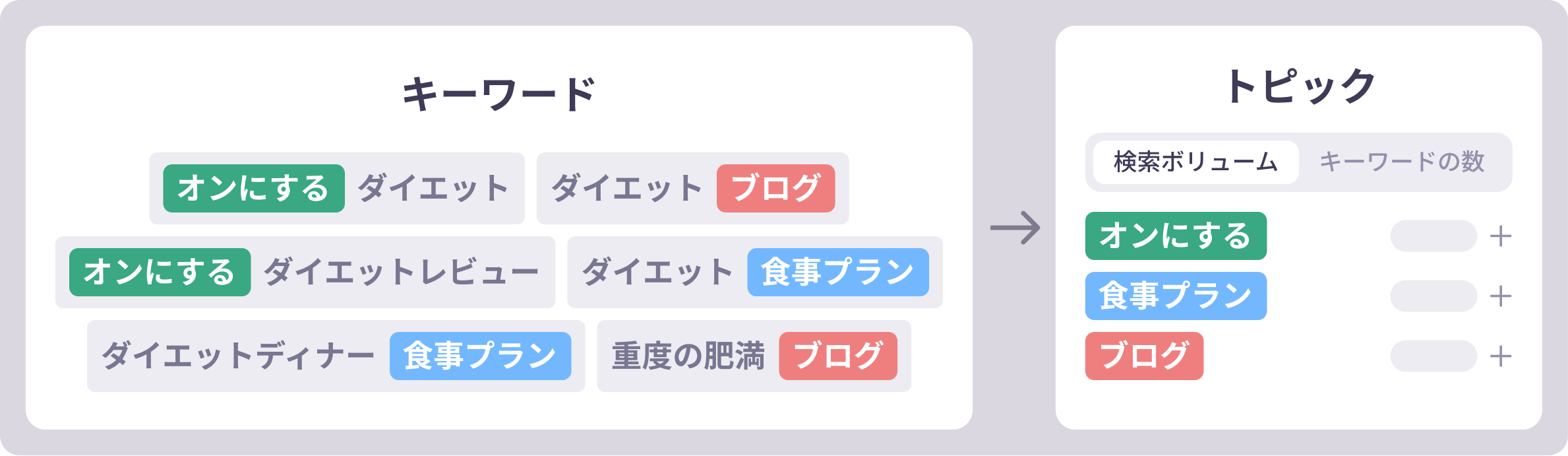
Task: Click the gray pill beside 食事プラン topic
Action: pyautogui.click(x=1433, y=296)
